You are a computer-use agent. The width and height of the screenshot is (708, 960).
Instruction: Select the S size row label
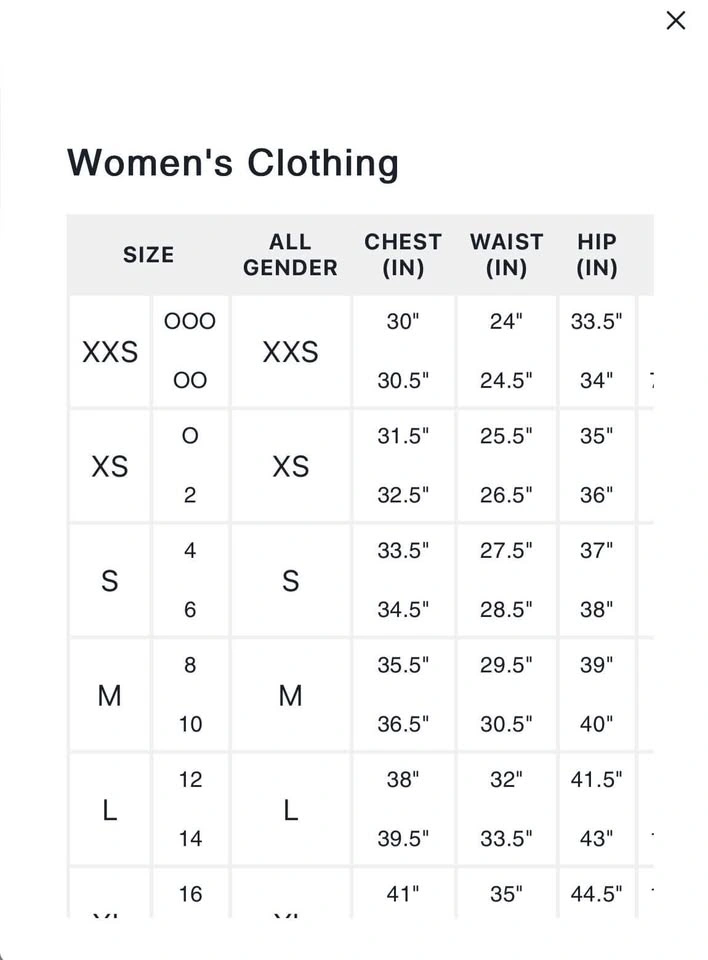click(x=110, y=581)
